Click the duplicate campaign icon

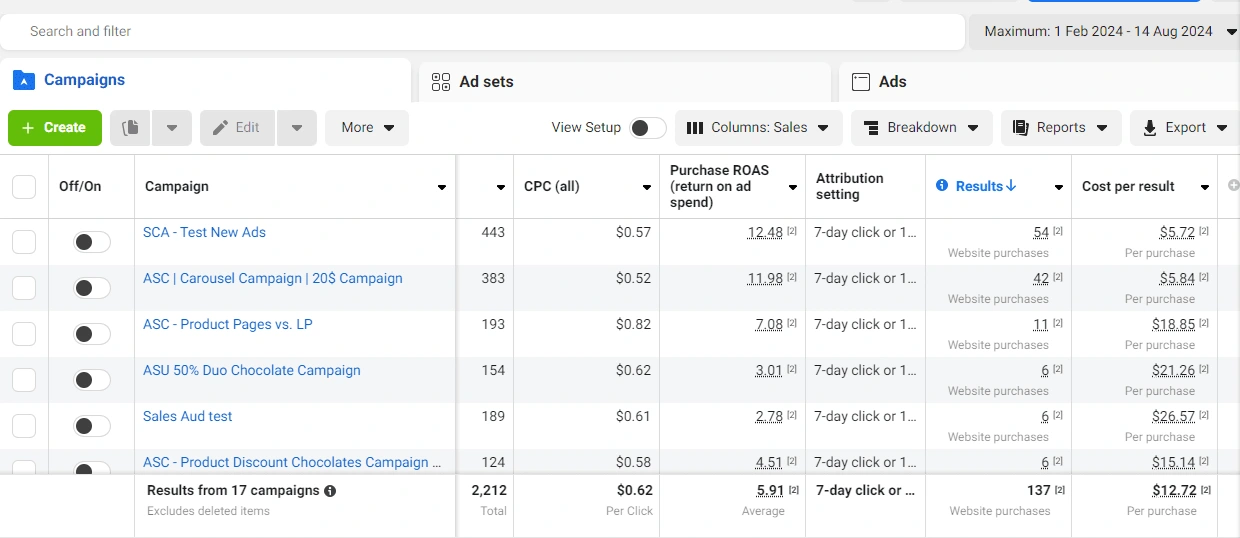(130, 128)
